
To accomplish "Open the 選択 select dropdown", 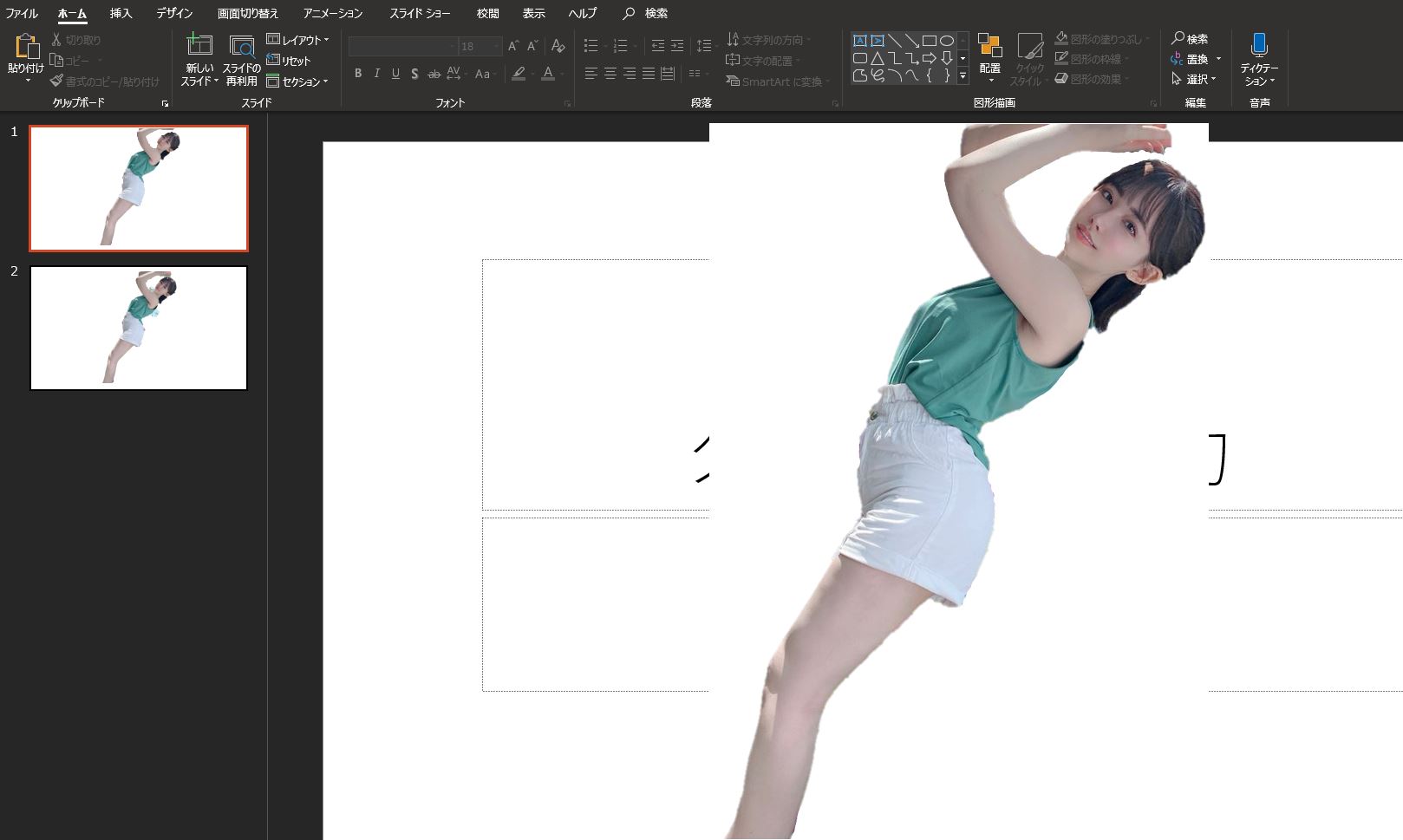I will (x=1194, y=79).
